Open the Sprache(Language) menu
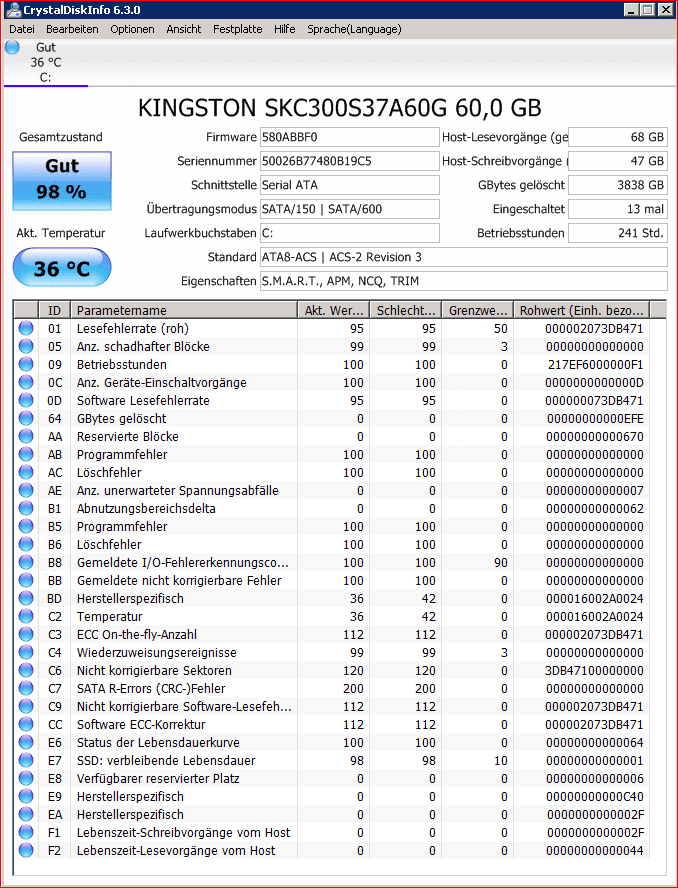Viewport: 678px width, 888px height. click(x=354, y=29)
